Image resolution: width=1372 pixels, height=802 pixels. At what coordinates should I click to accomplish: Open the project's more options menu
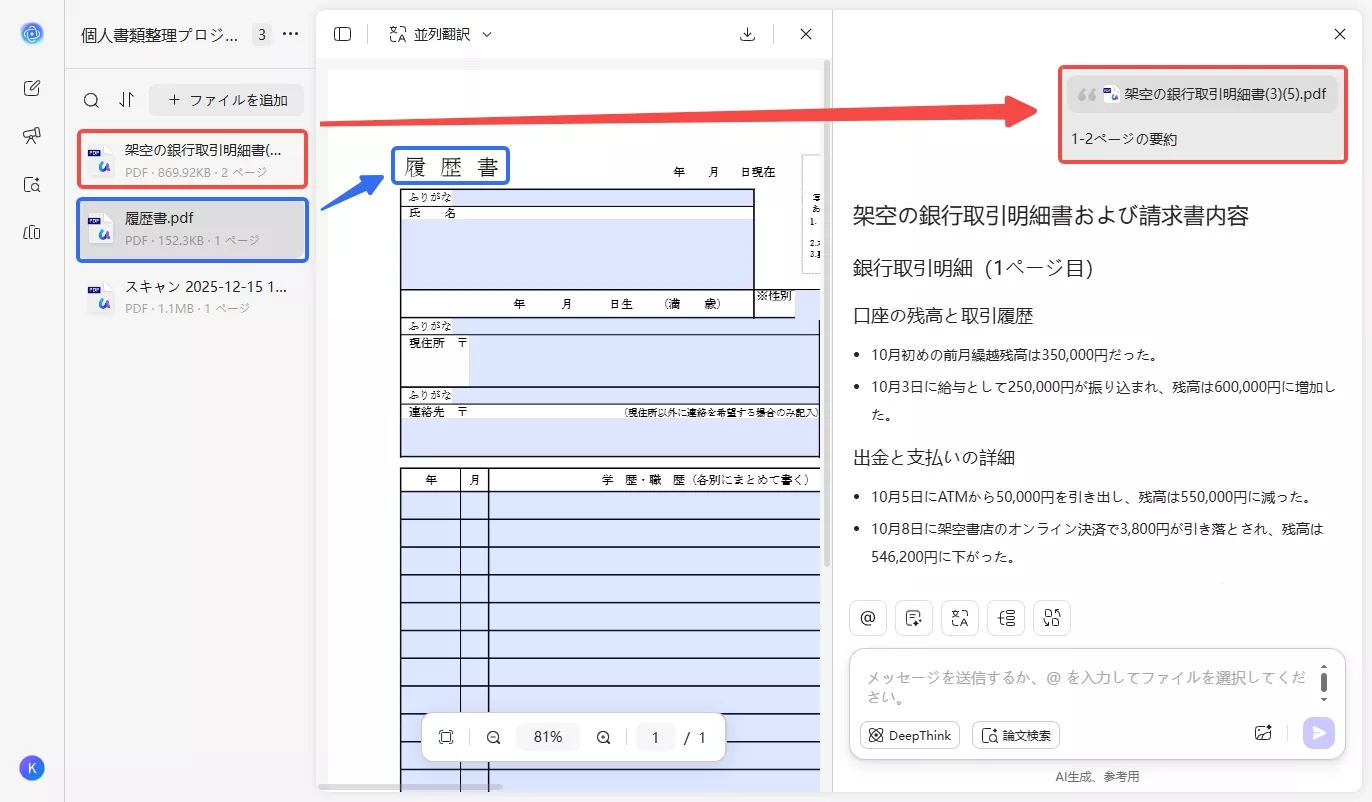[289, 33]
